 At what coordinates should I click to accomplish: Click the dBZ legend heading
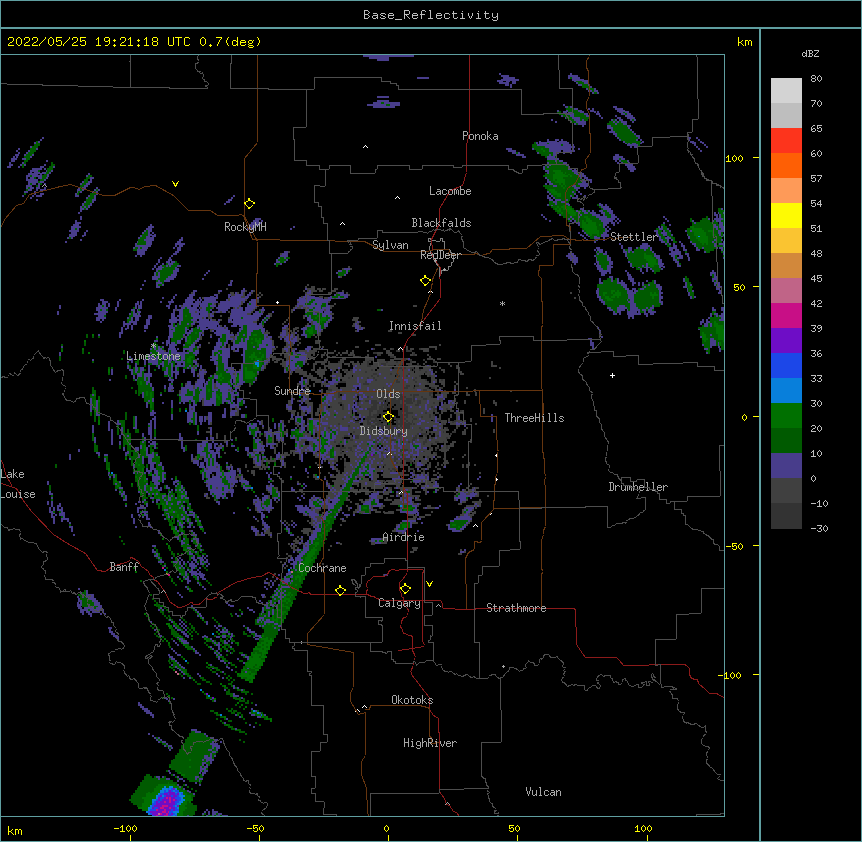click(810, 54)
